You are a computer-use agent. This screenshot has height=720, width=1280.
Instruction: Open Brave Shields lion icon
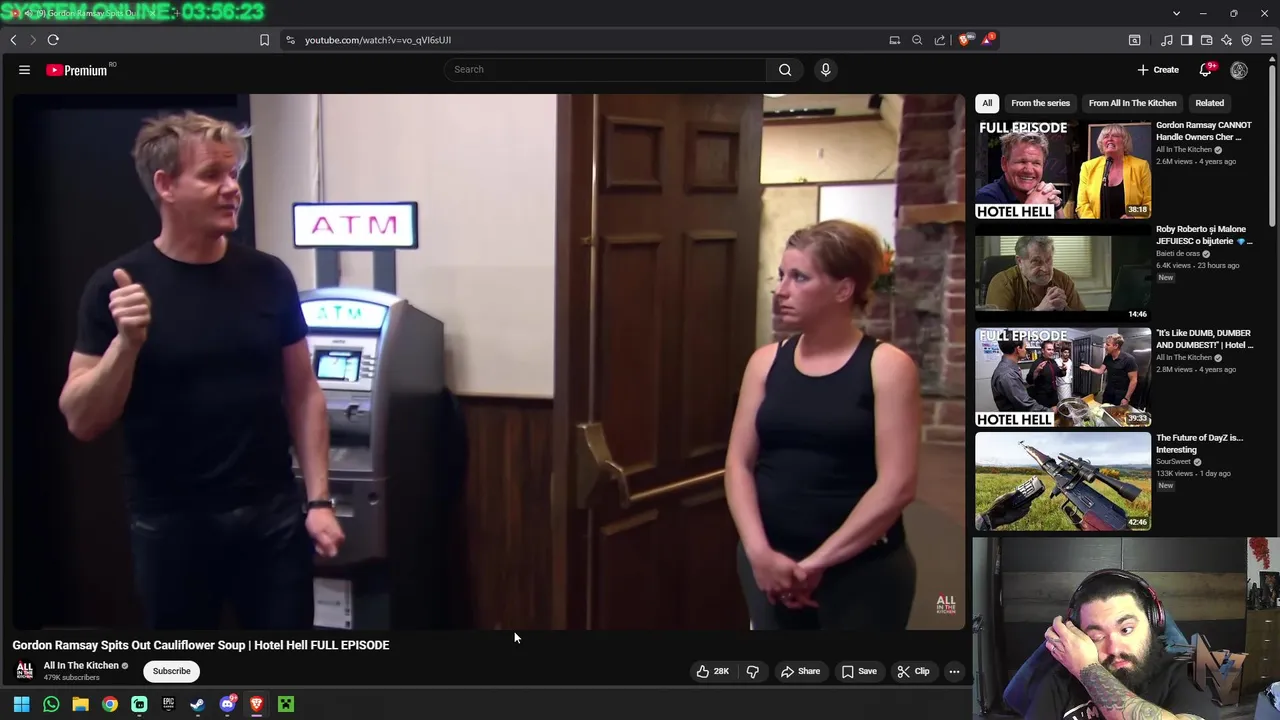(x=964, y=40)
